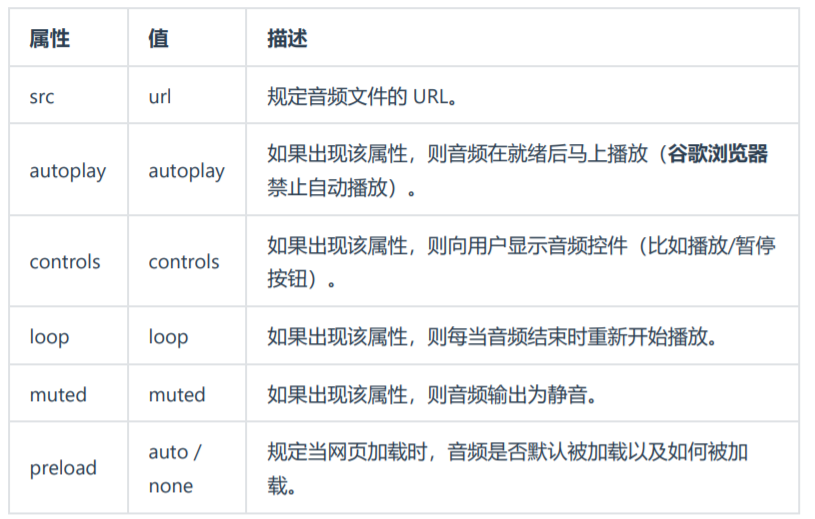
Task: Click the auto / none value cell
Action: 174,468
